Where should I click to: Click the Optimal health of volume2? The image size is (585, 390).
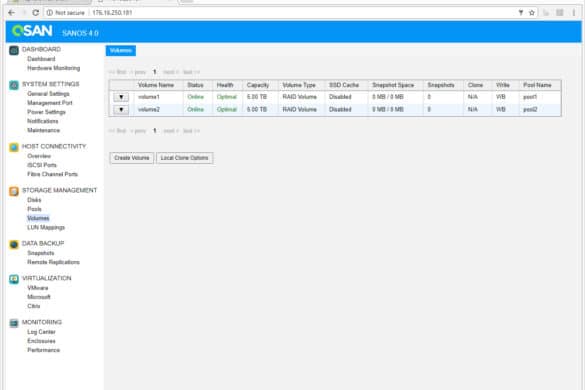click(x=227, y=109)
